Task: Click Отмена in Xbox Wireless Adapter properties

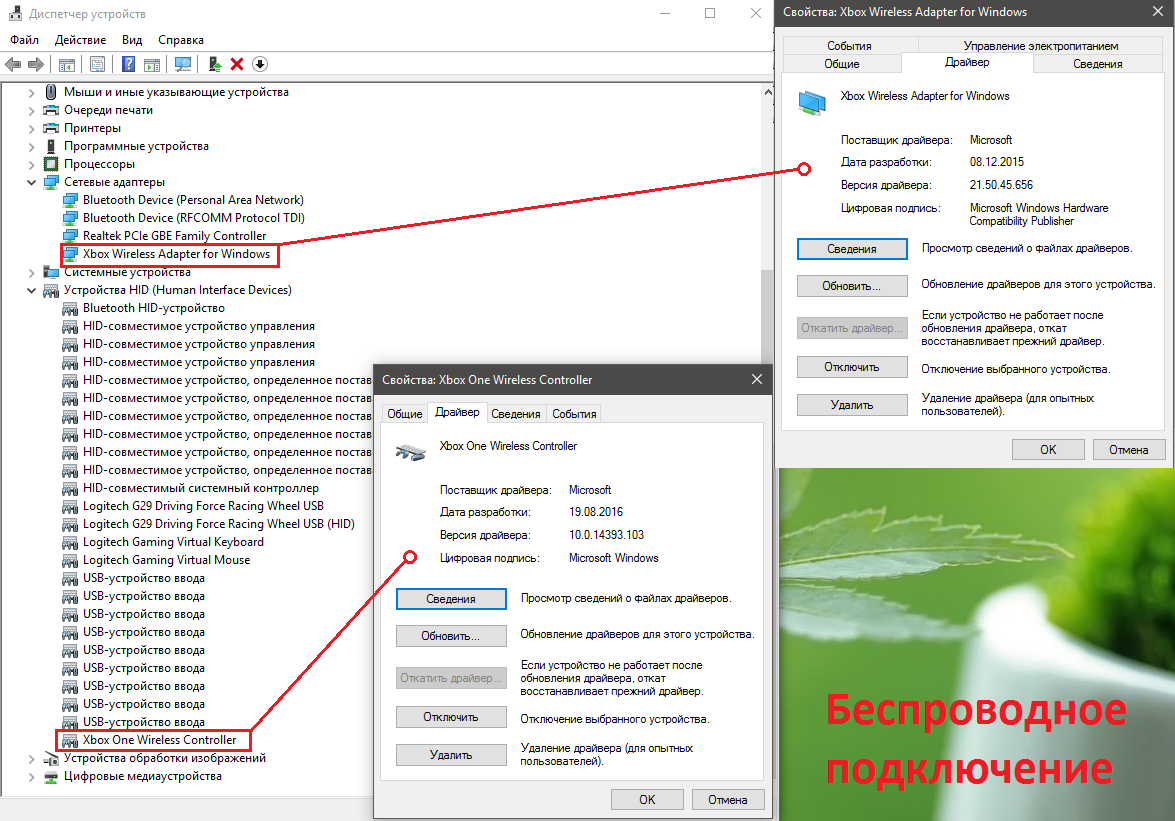Action: (1129, 449)
